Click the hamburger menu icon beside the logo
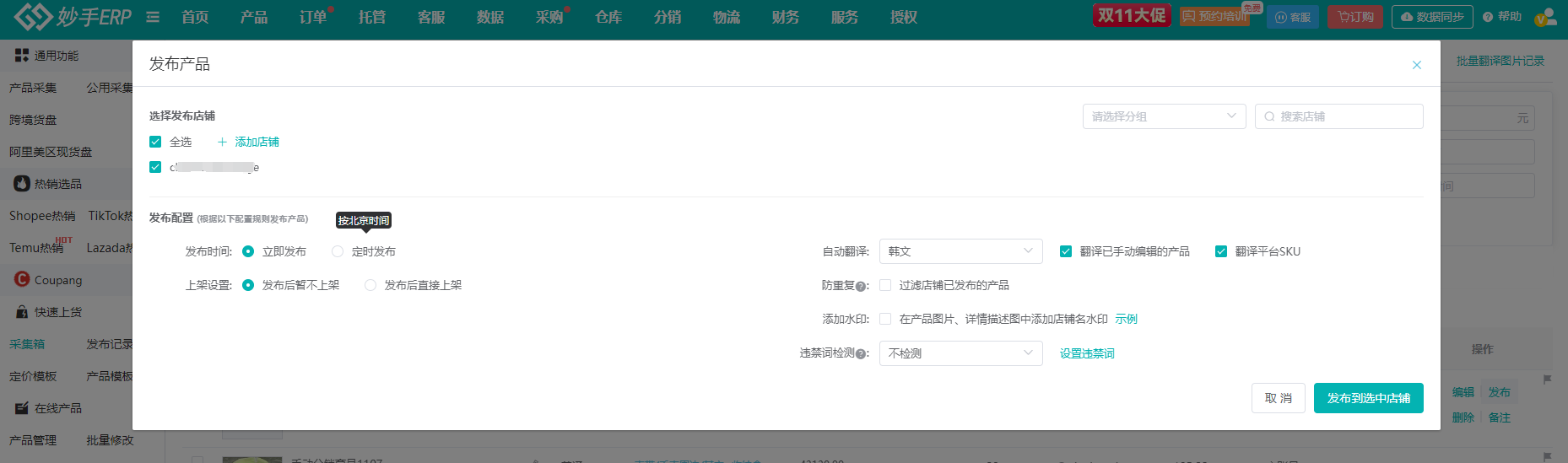The width and height of the screenshot is (1568, 463). [x=153, y=17]
